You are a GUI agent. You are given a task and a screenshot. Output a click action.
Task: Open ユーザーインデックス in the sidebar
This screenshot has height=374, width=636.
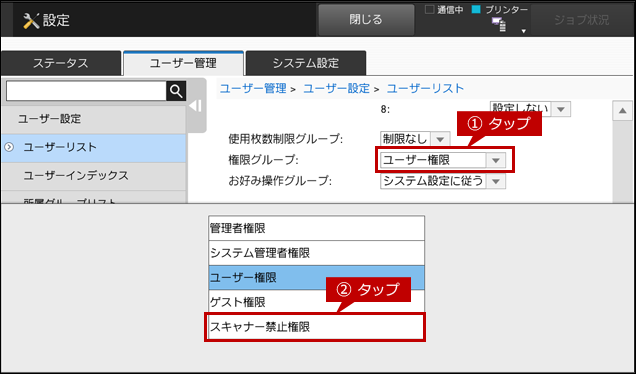[94, 176]
